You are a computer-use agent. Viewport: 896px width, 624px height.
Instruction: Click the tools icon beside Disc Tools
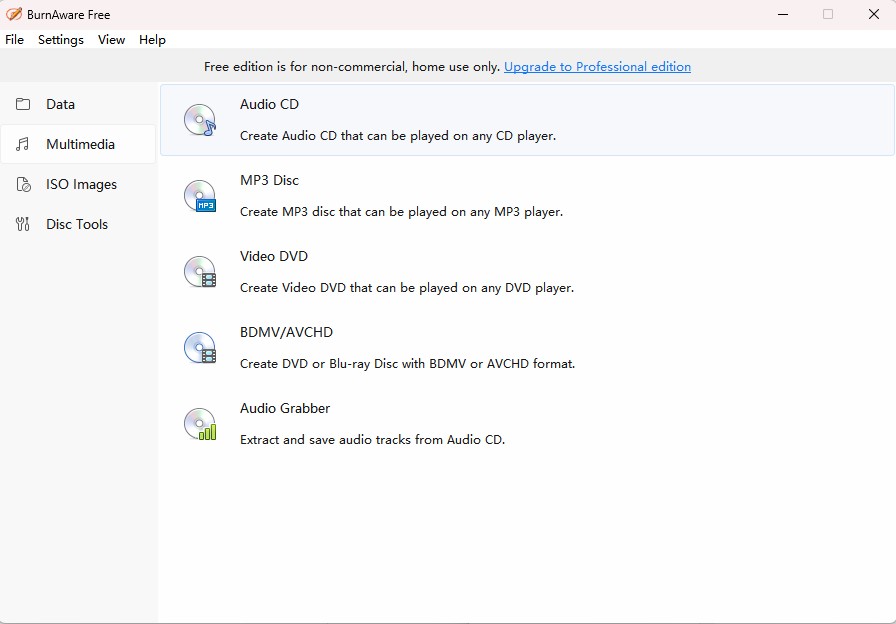click(x=22, y=224)
